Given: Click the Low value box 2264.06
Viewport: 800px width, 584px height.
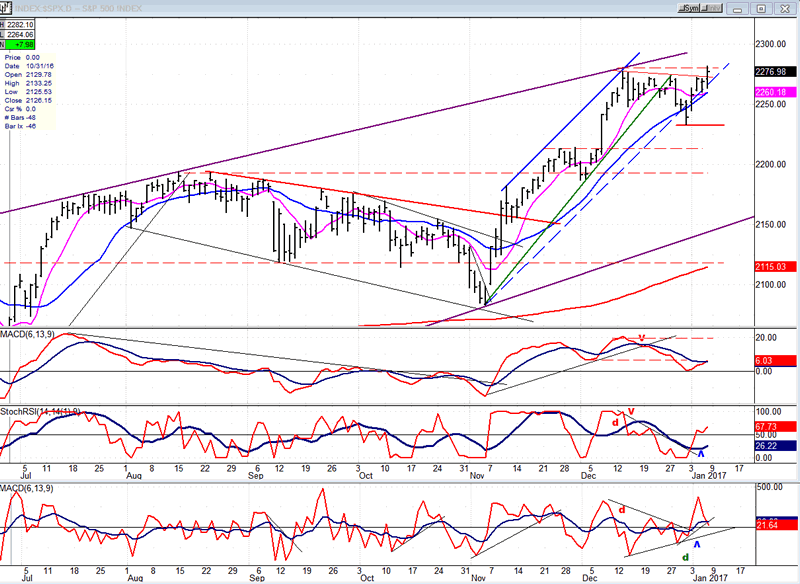Looking at the screenshot, I should pos(22,34).
